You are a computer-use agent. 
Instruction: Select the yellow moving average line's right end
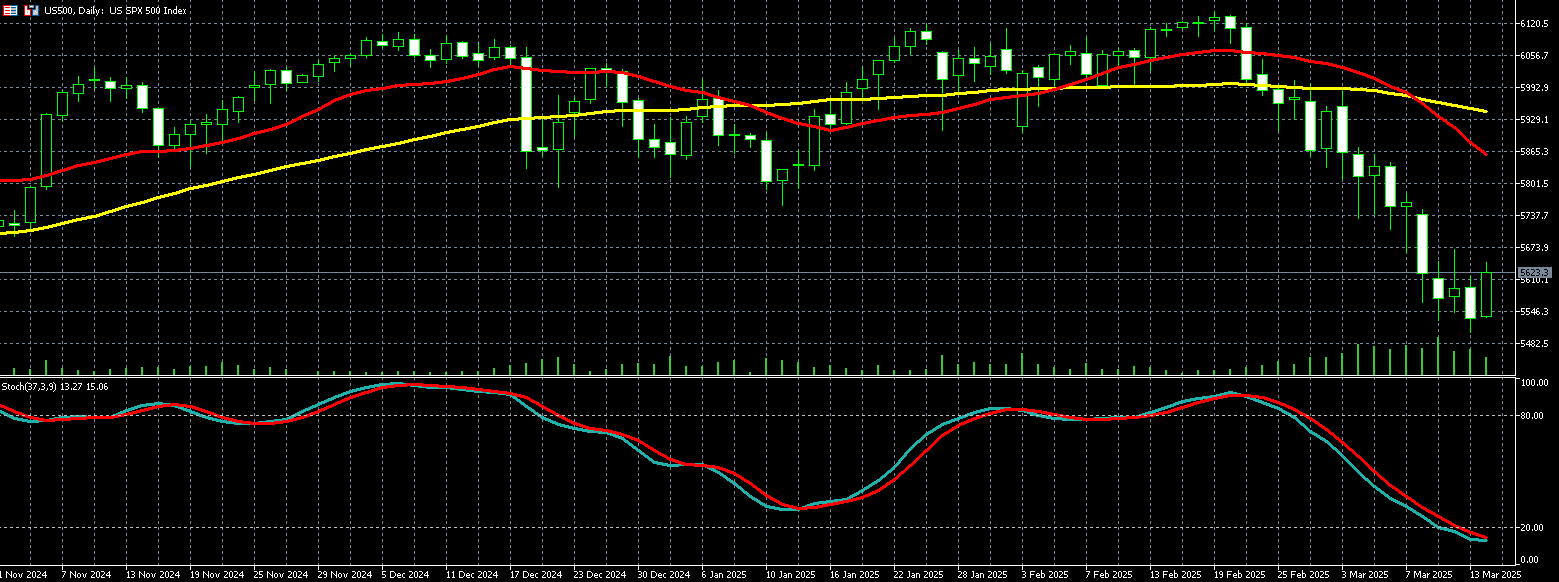pyautogui.click(x=1485, y=111)
